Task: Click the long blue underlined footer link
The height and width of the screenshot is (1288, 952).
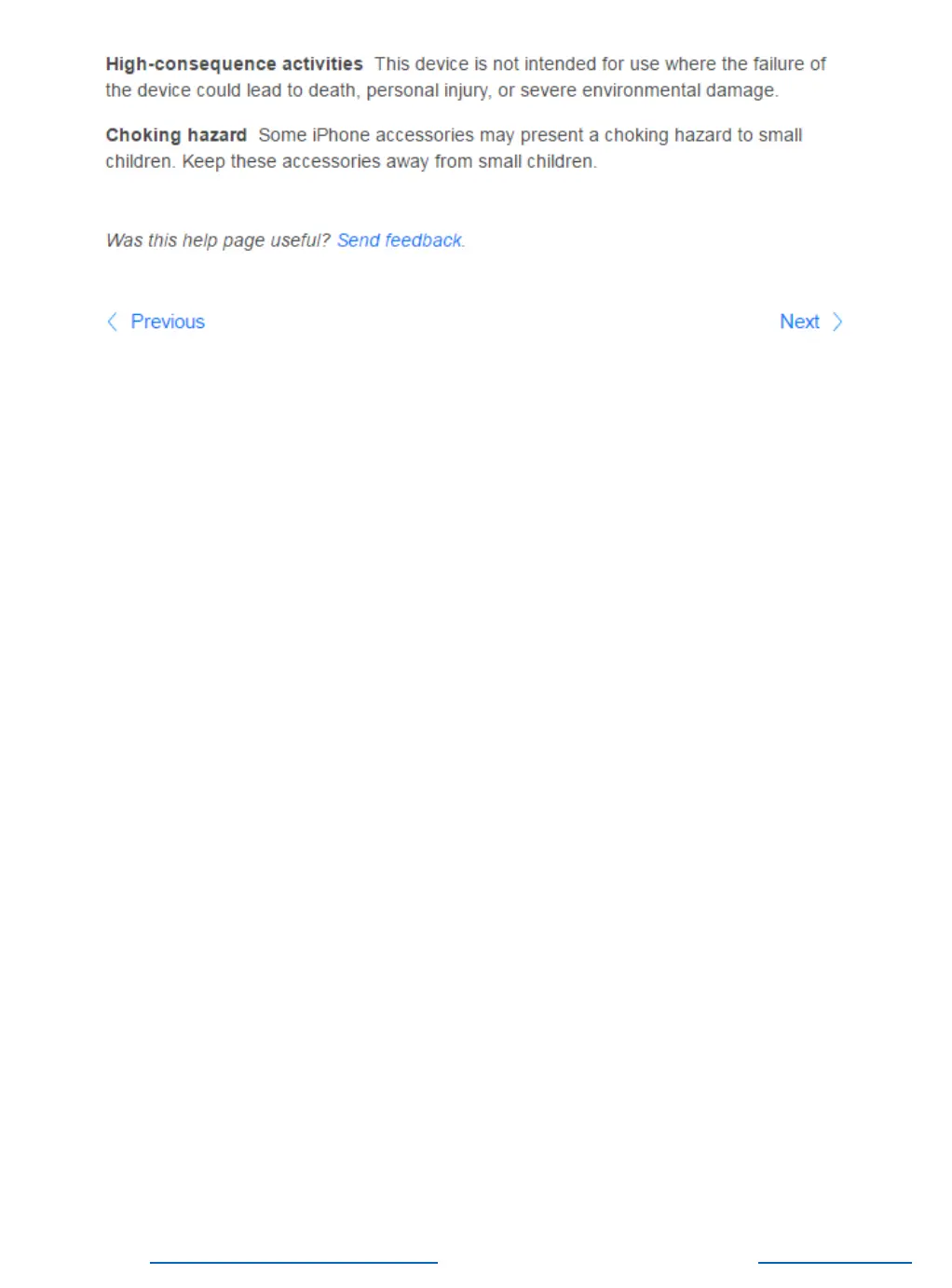Action: pos(293,1263)
